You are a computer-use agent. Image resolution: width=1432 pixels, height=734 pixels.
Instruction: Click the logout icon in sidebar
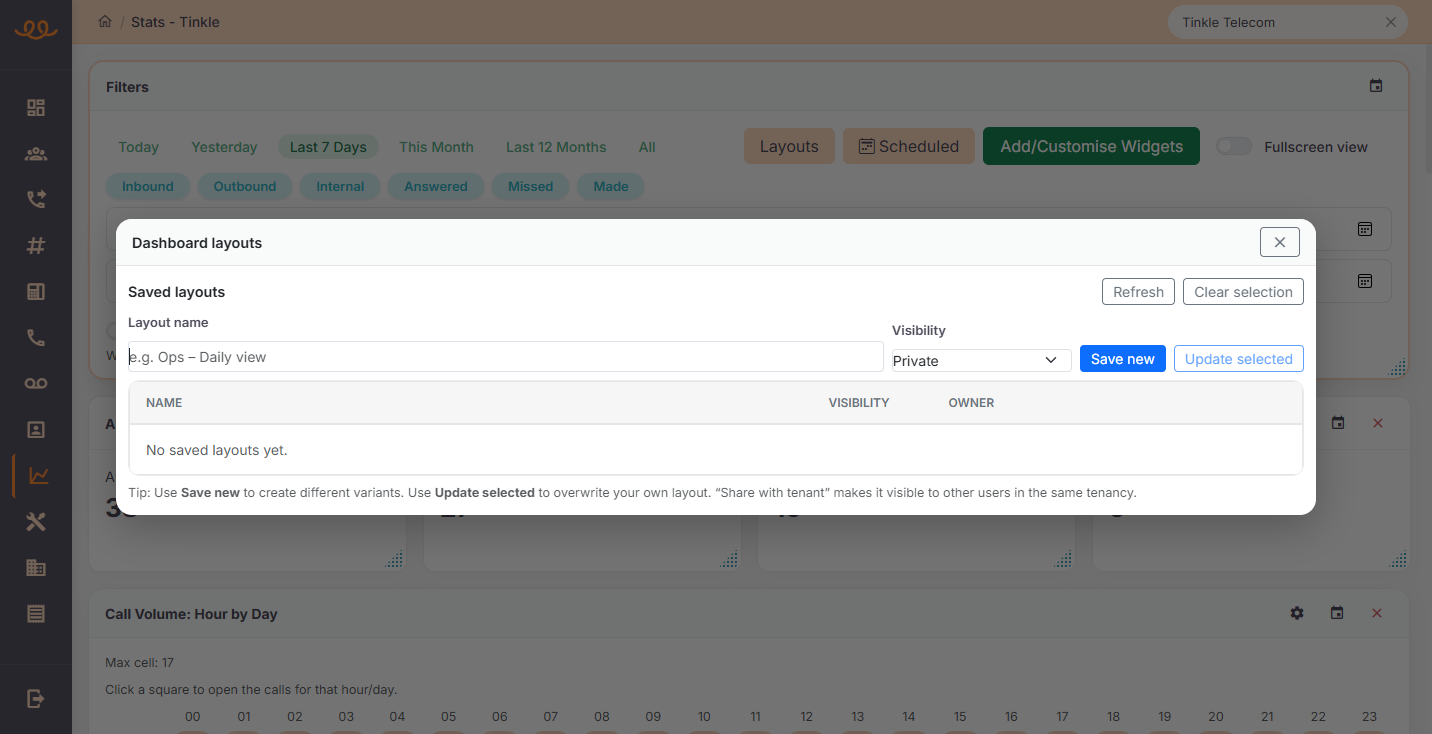[36, 699]
